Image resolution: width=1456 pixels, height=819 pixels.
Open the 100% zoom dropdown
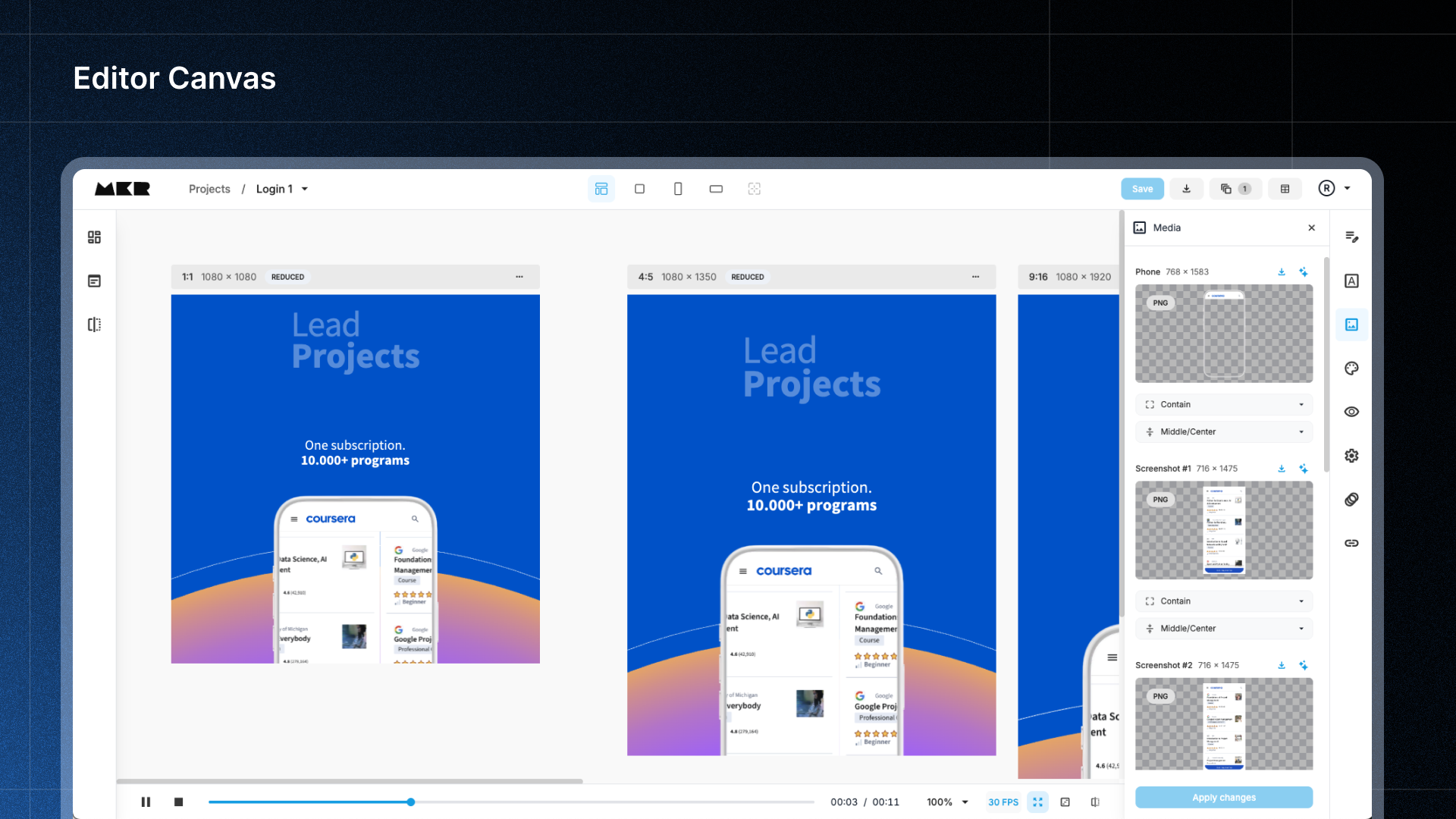tap(947, 802)
